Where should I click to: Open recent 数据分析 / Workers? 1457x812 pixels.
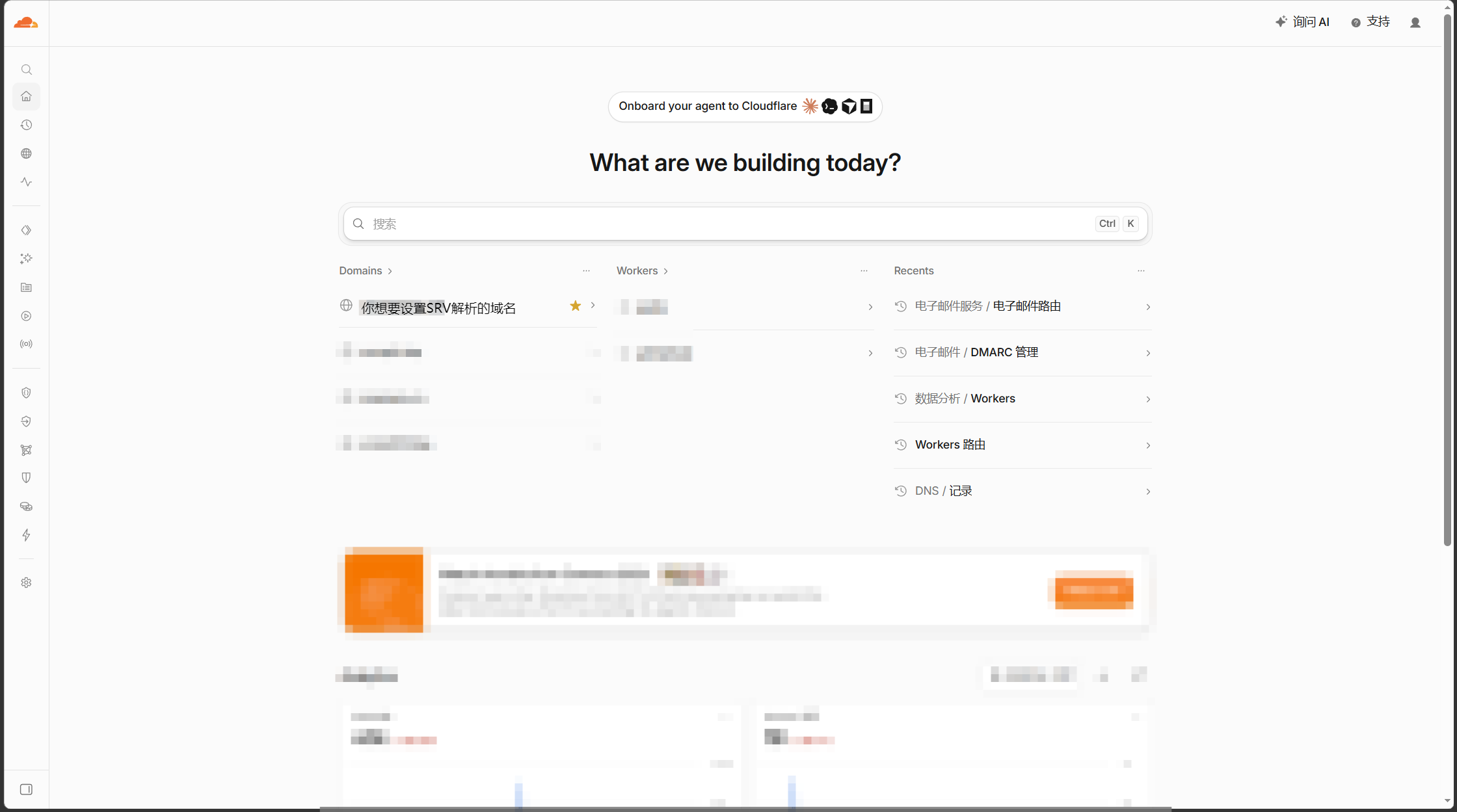coord(1023,399)
